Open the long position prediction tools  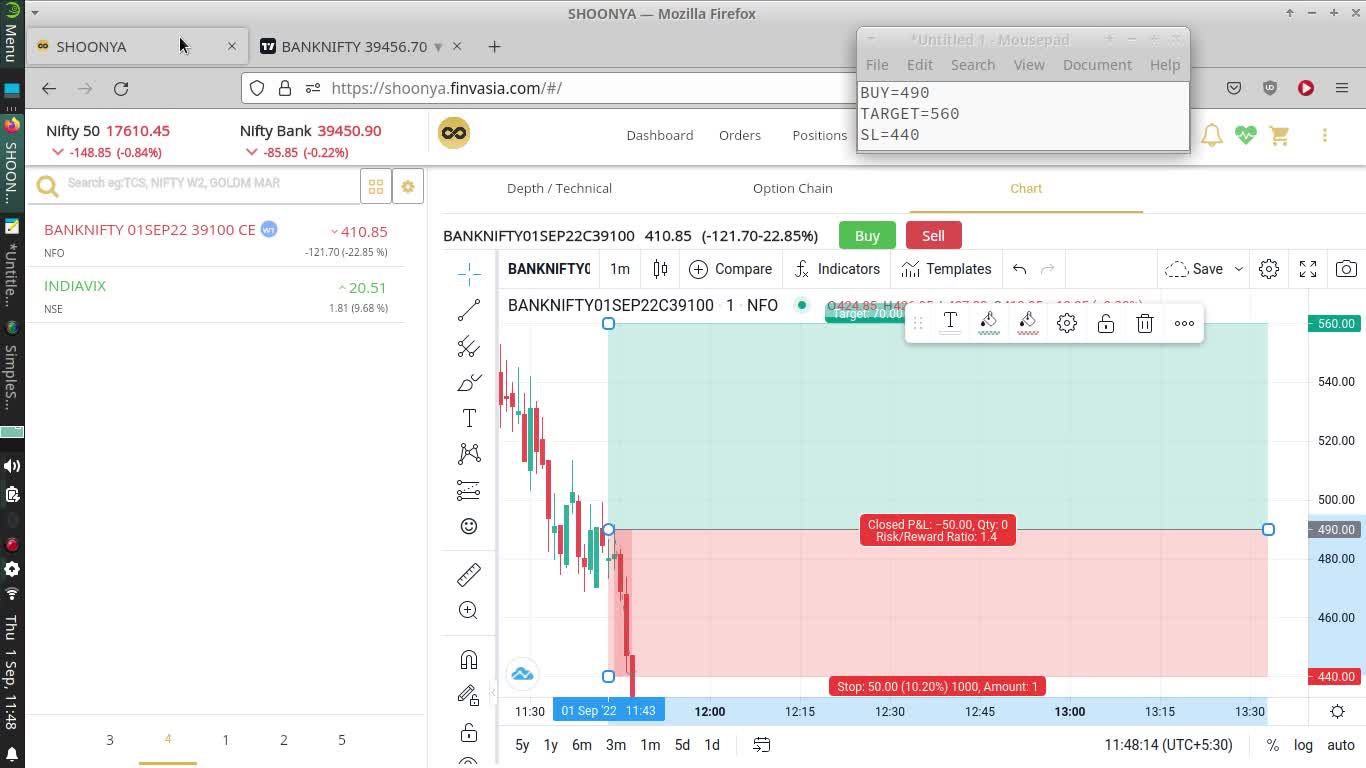click(x=469, y=490)
